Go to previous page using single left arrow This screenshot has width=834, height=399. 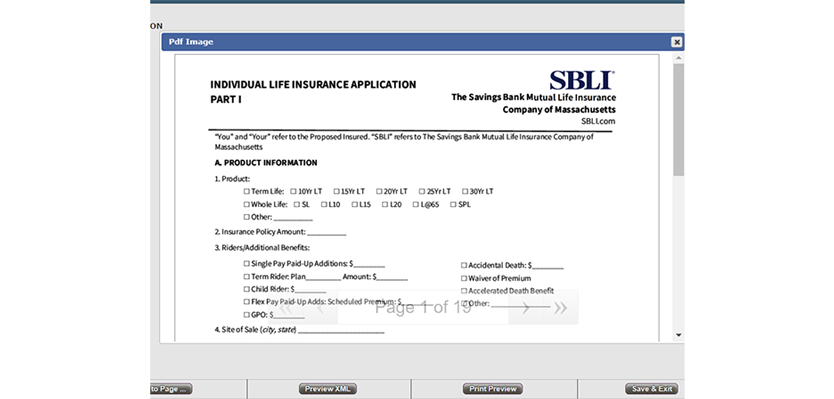(320, 307)
